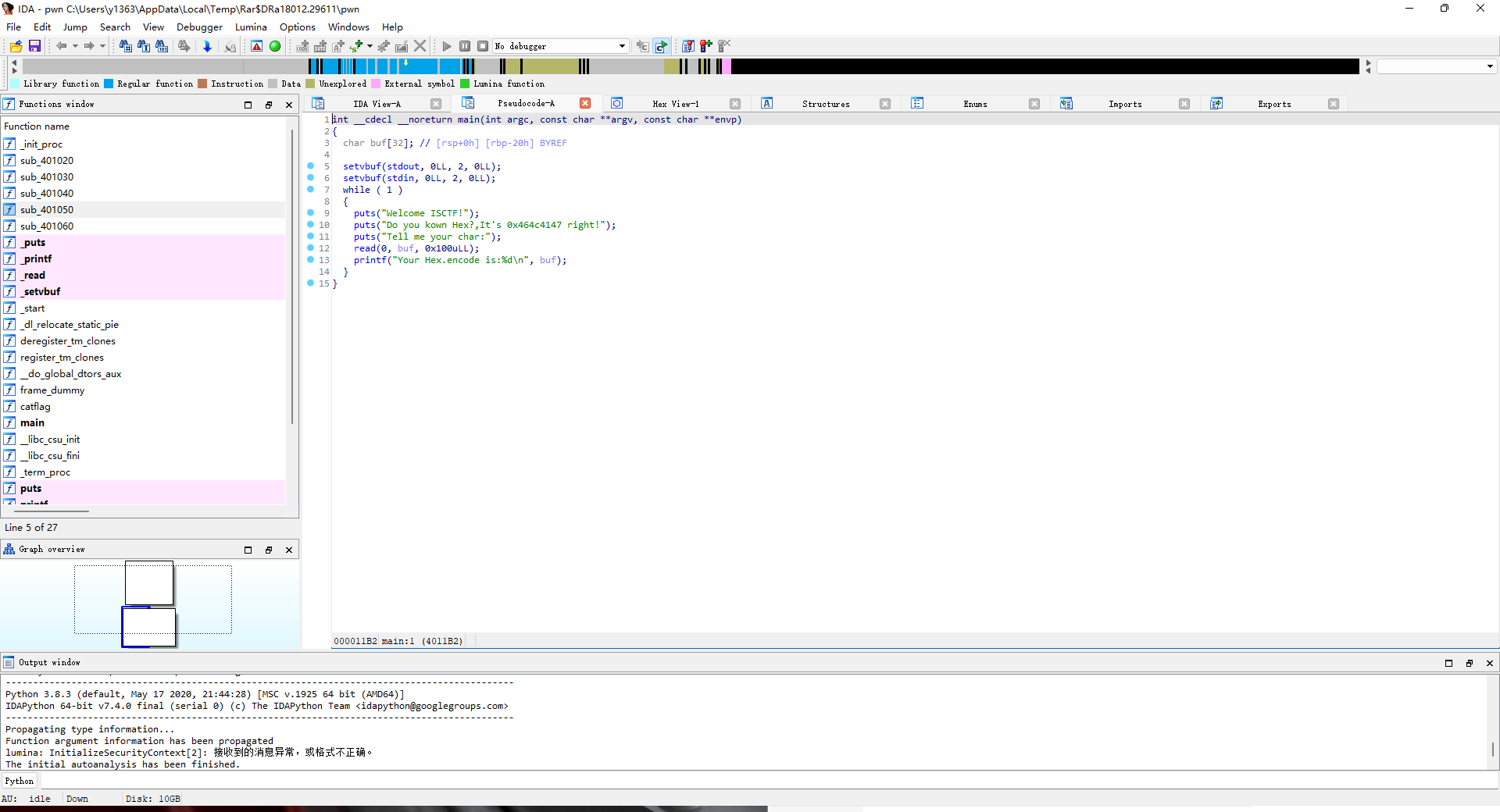1500x812 pixels.
Task: Click the highlighted C step toolbar icon
Action: click(662, 46)
